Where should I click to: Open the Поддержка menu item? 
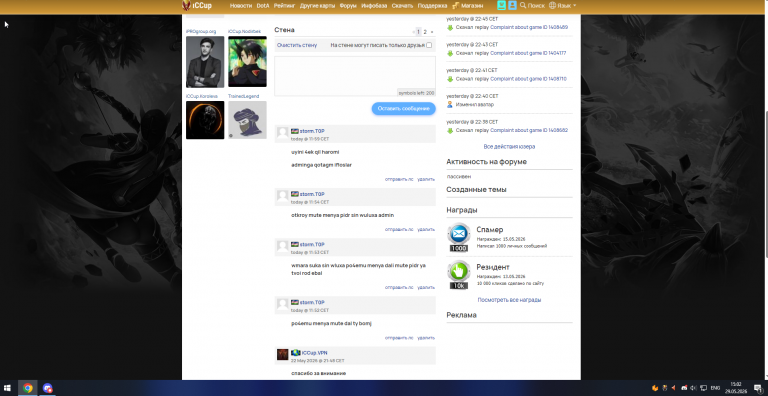pyautogui.click(x=432, y=5)
